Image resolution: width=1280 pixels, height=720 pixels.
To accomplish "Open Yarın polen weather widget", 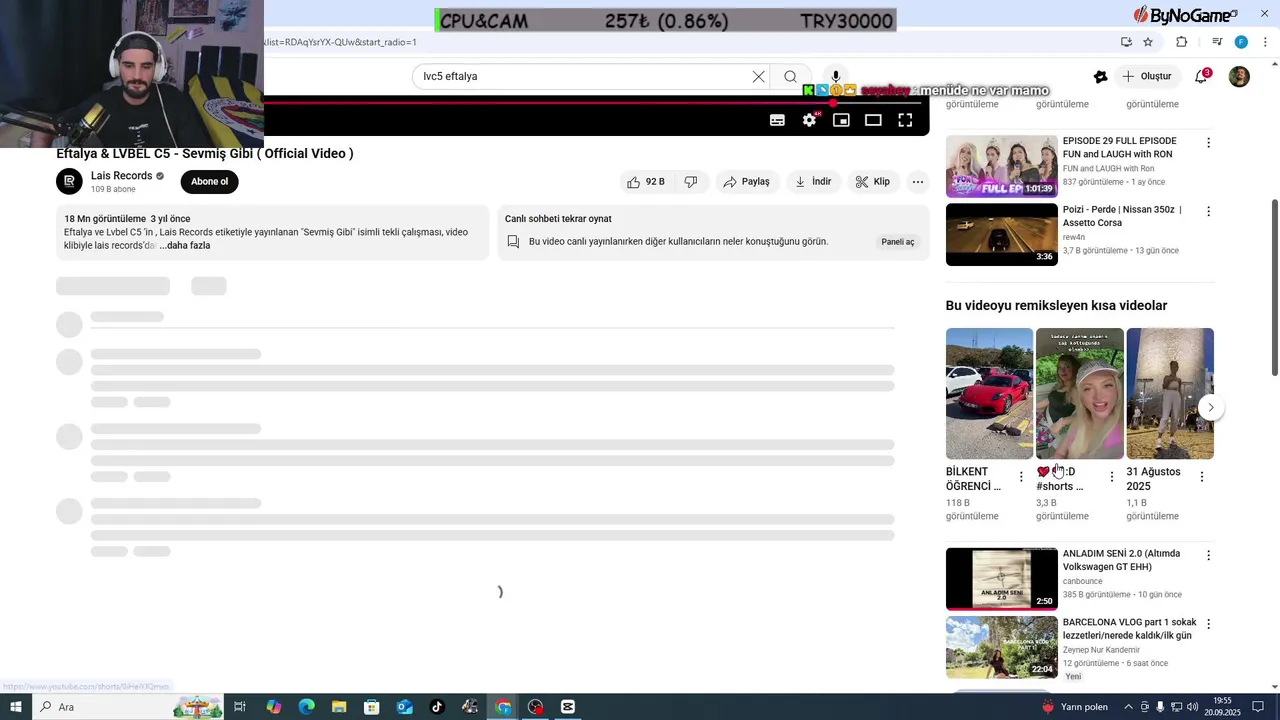I will tap(1074, 707).
